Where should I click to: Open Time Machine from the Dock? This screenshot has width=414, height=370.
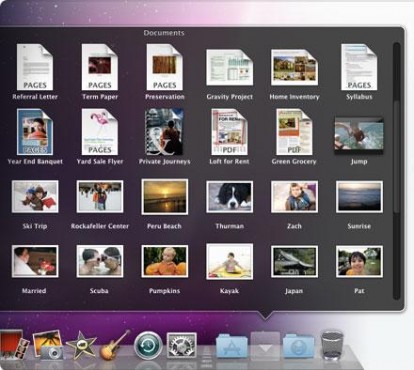[x=148, y=346]
